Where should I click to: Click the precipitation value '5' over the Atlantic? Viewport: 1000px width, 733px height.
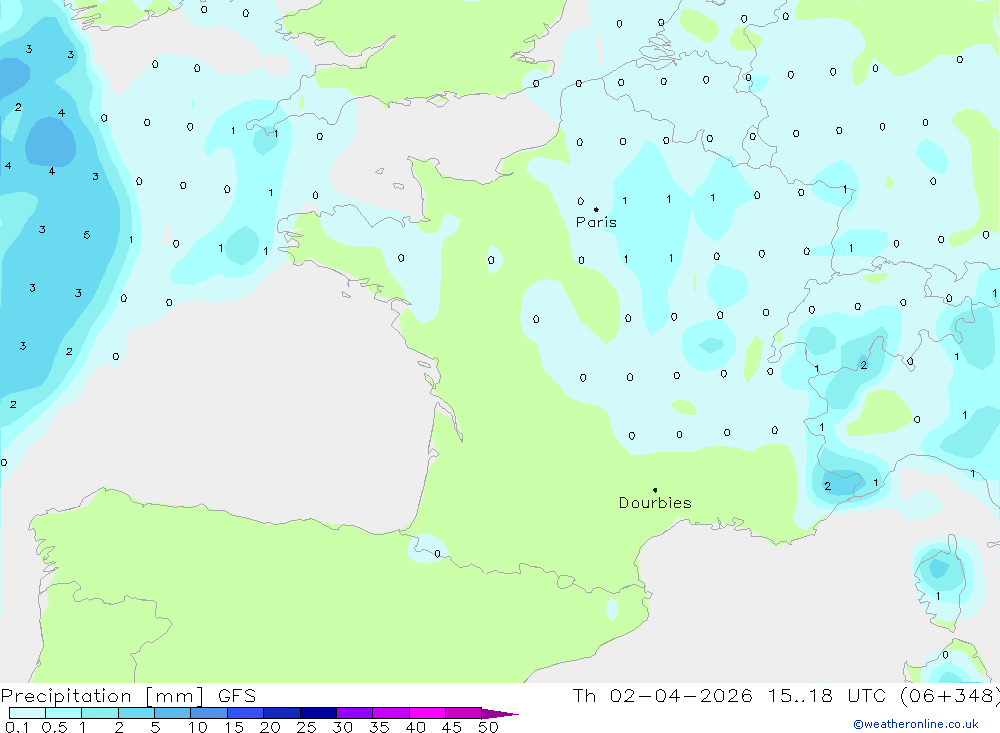coord(87,235)
